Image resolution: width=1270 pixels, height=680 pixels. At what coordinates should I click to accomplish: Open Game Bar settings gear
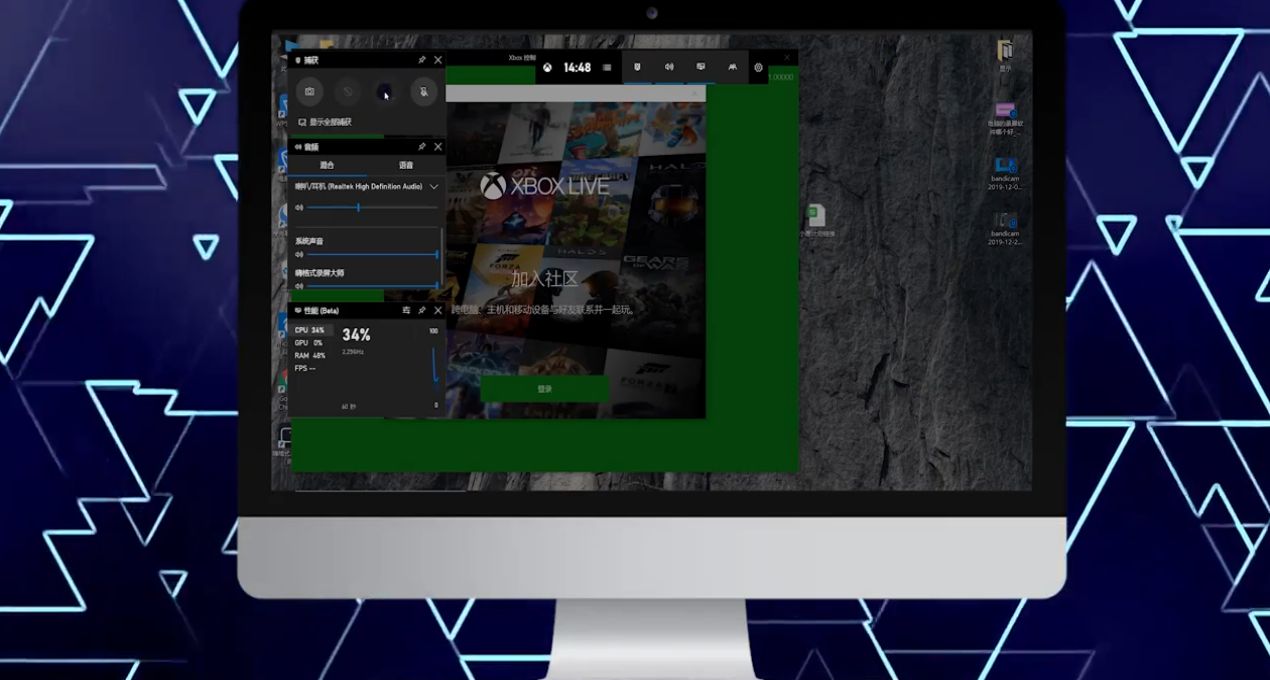pos(759,67)
